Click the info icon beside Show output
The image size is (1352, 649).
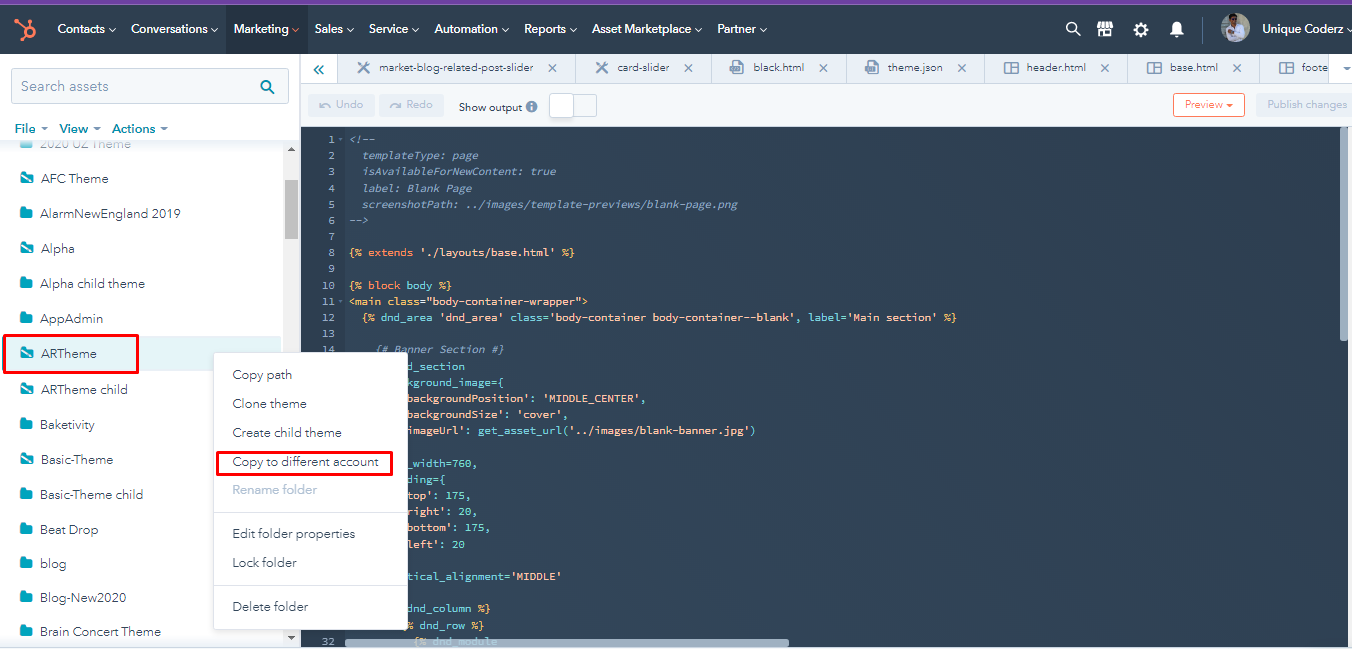[x=532, y=107]
